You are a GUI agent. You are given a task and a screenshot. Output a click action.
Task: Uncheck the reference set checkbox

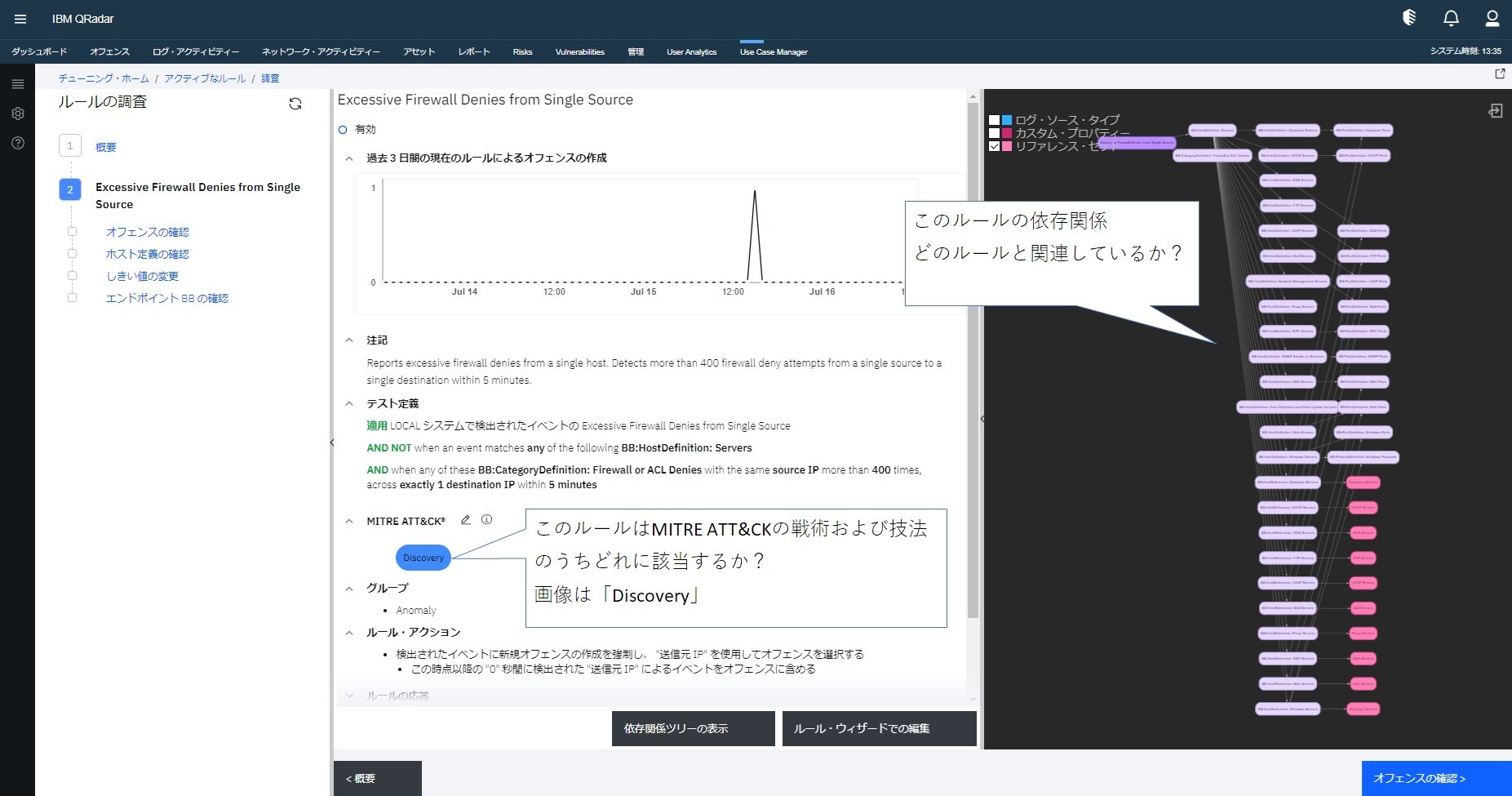click(x=994, y=146)
